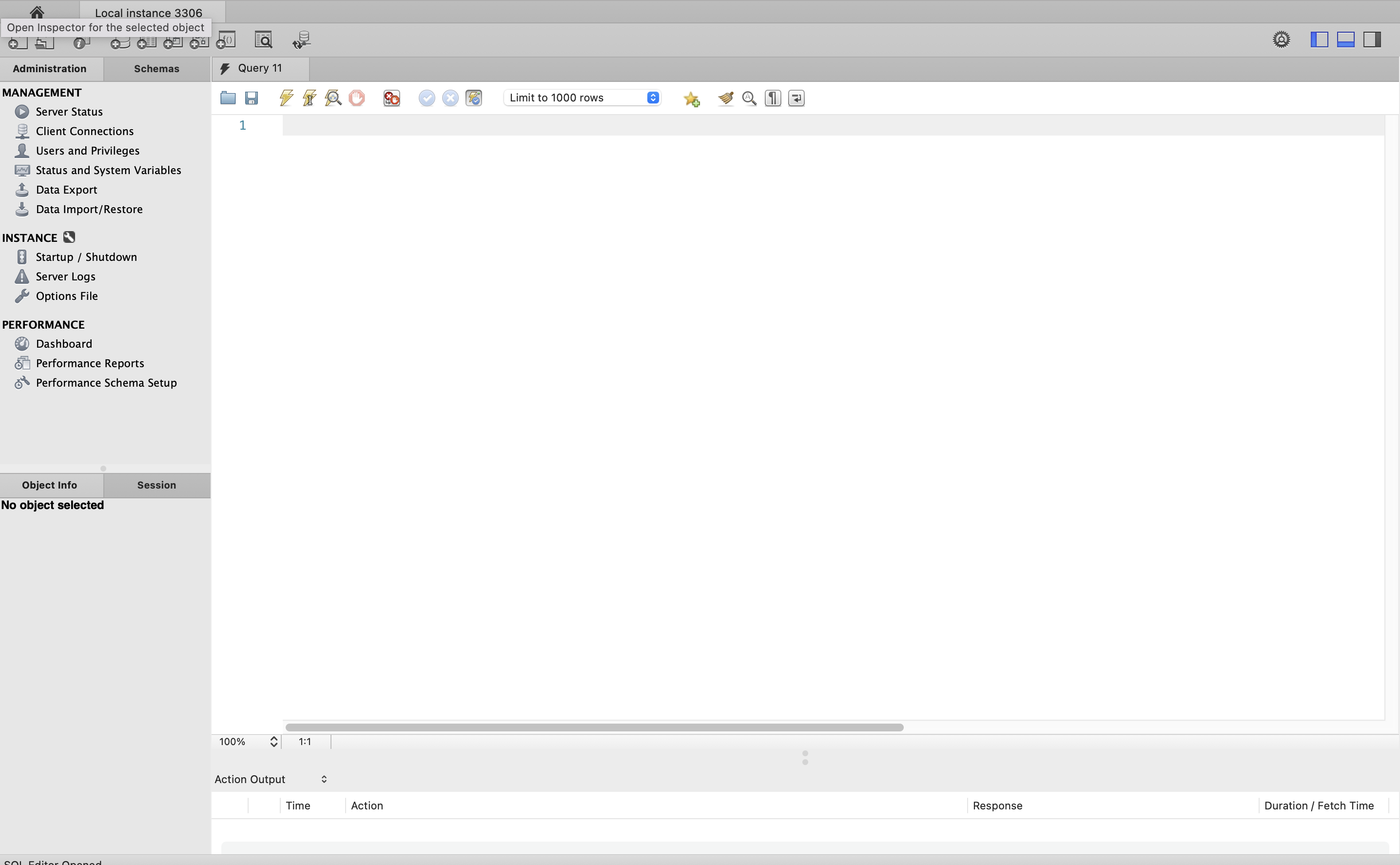
Task: Execute the SQL script with lightning icon
Action: click(286, 98)
